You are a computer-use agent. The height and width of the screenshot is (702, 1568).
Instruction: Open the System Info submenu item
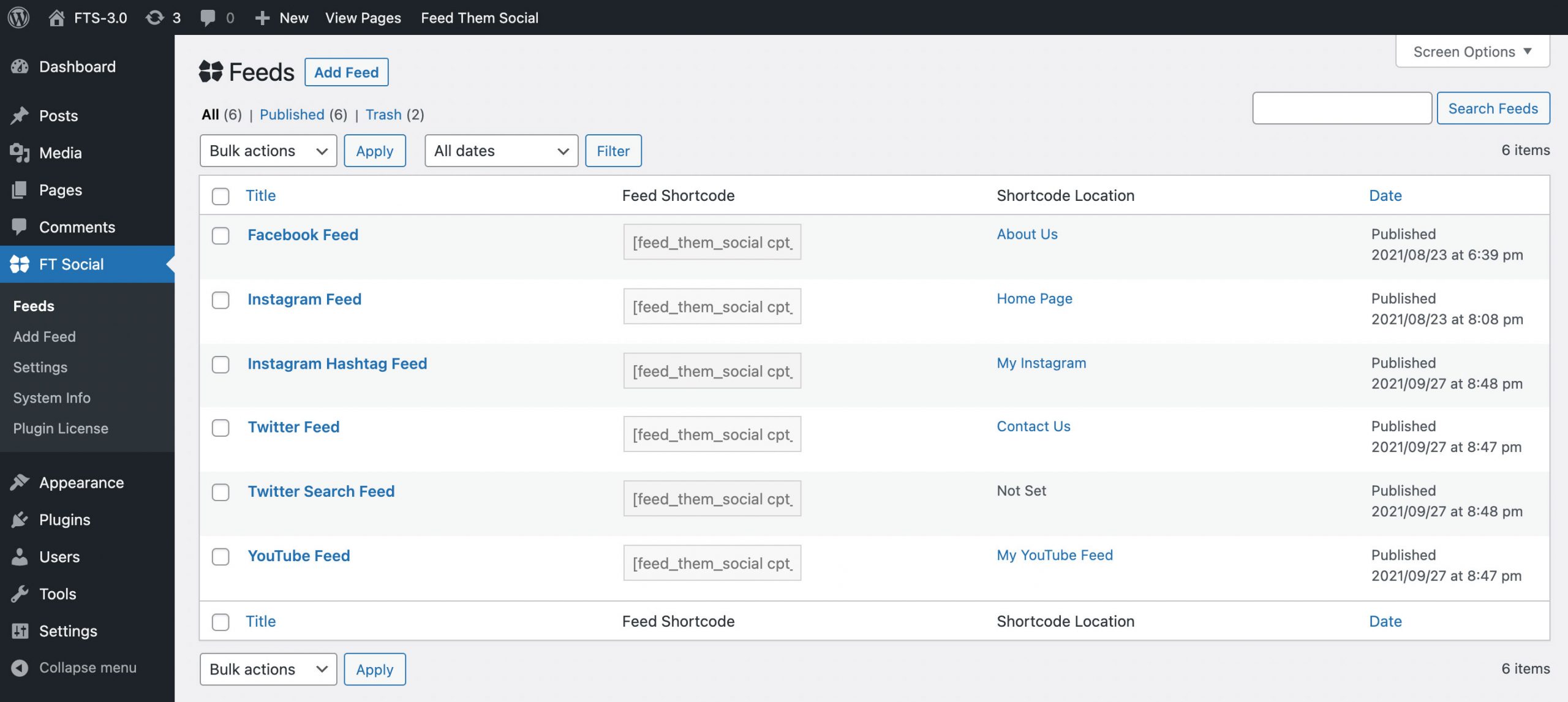pos(51,398)
